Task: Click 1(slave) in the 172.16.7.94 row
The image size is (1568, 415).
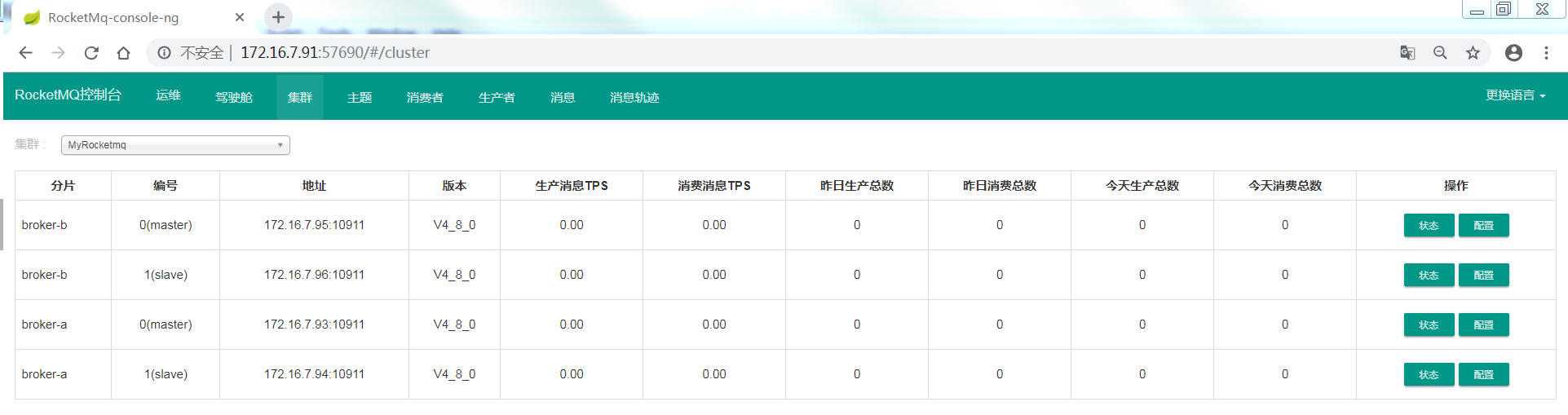Action: [x=166, y=374]
